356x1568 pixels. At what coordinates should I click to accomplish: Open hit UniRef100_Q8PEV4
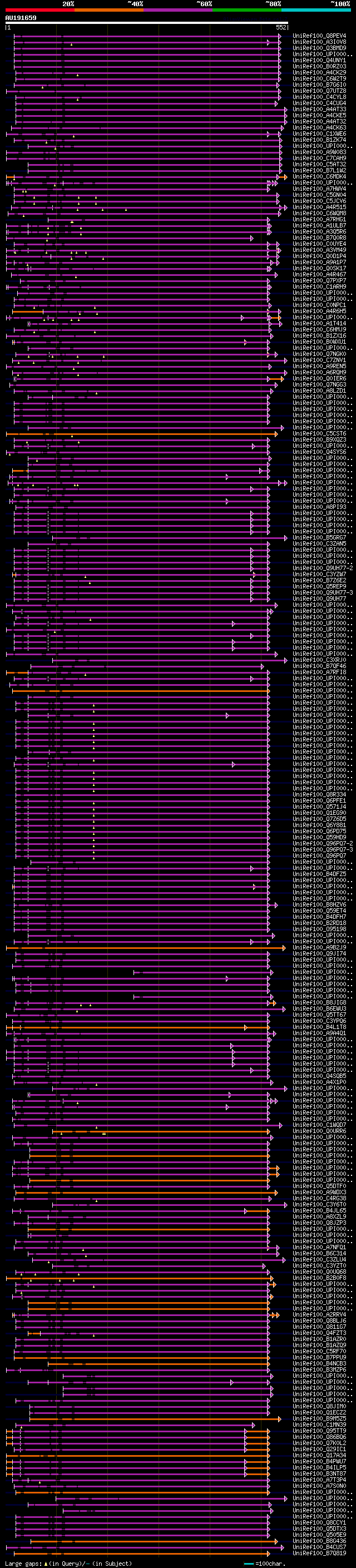point(319,36)
